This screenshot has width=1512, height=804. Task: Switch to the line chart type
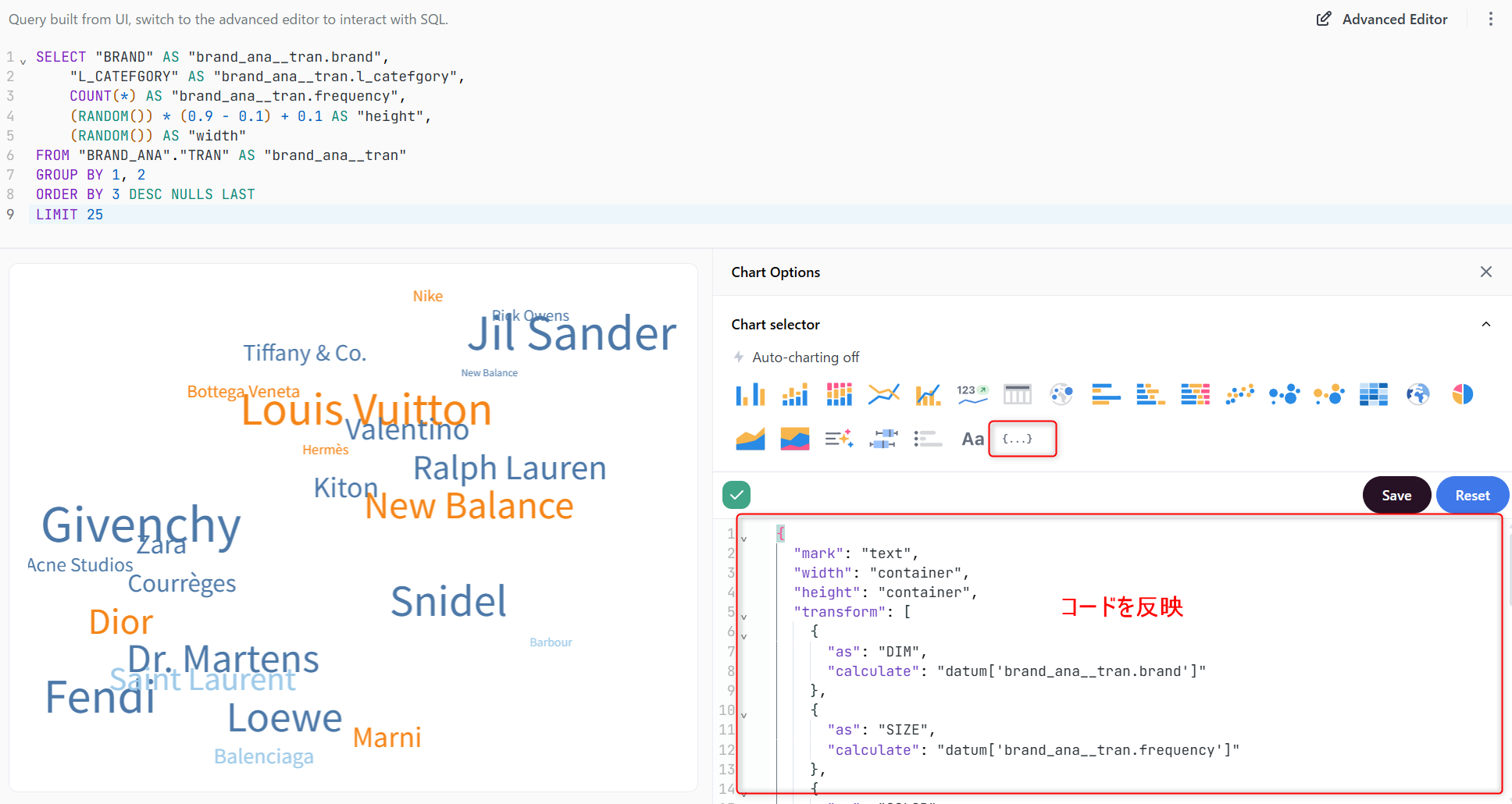click(884, 395)
